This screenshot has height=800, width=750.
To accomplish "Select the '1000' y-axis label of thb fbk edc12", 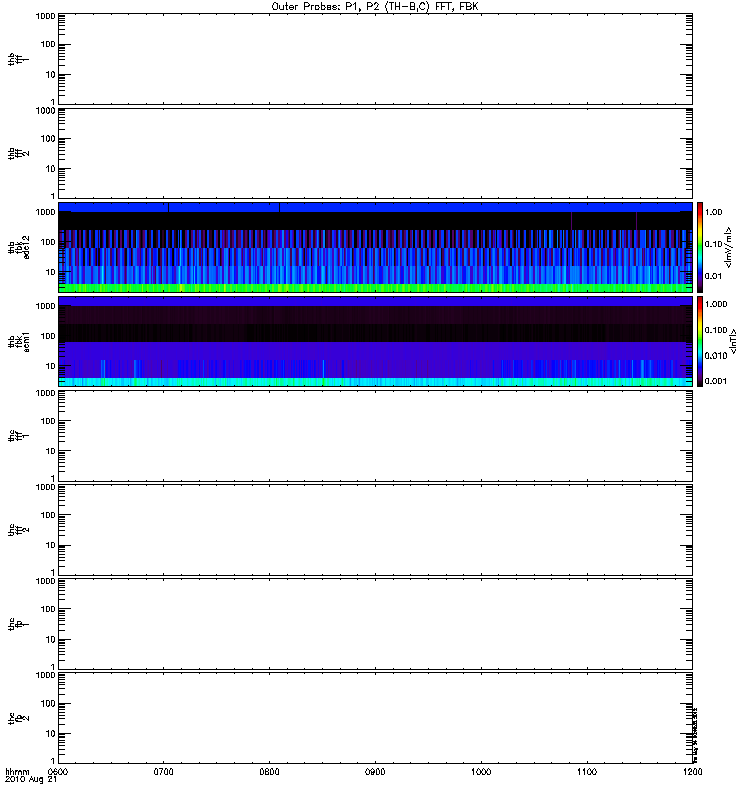I will [x=45, y=212].
